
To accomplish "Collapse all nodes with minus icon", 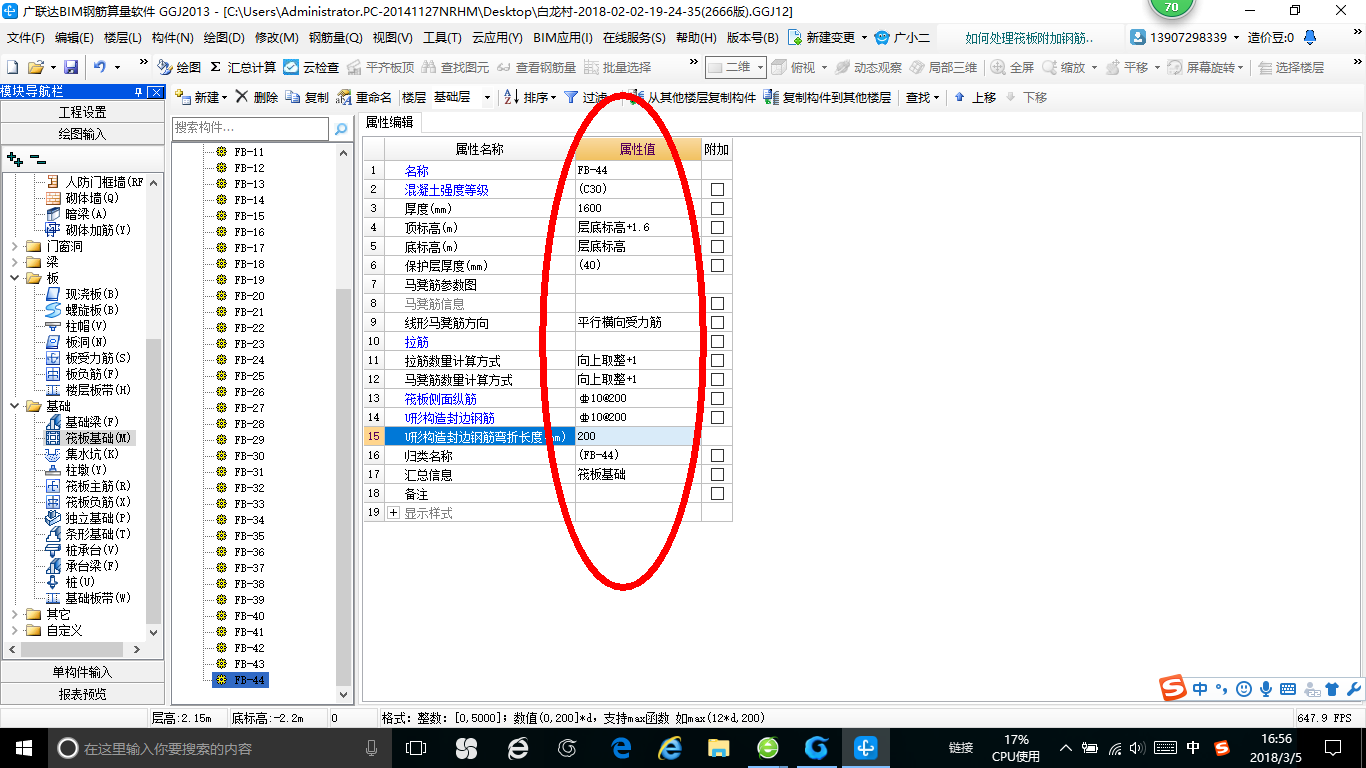I will coord(37,158).
